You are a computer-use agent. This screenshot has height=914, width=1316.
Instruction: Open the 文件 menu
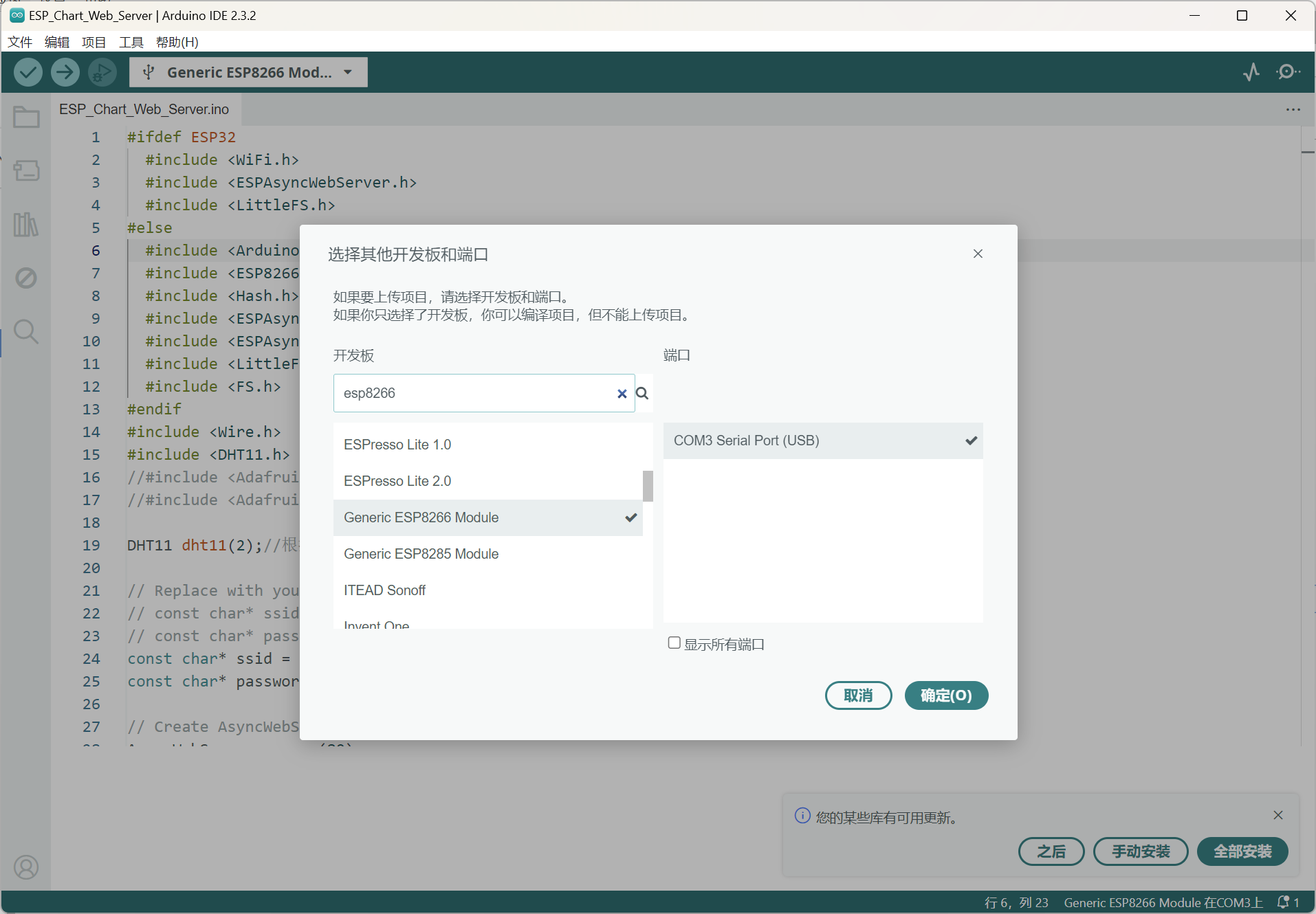click(x=20, y=42)
